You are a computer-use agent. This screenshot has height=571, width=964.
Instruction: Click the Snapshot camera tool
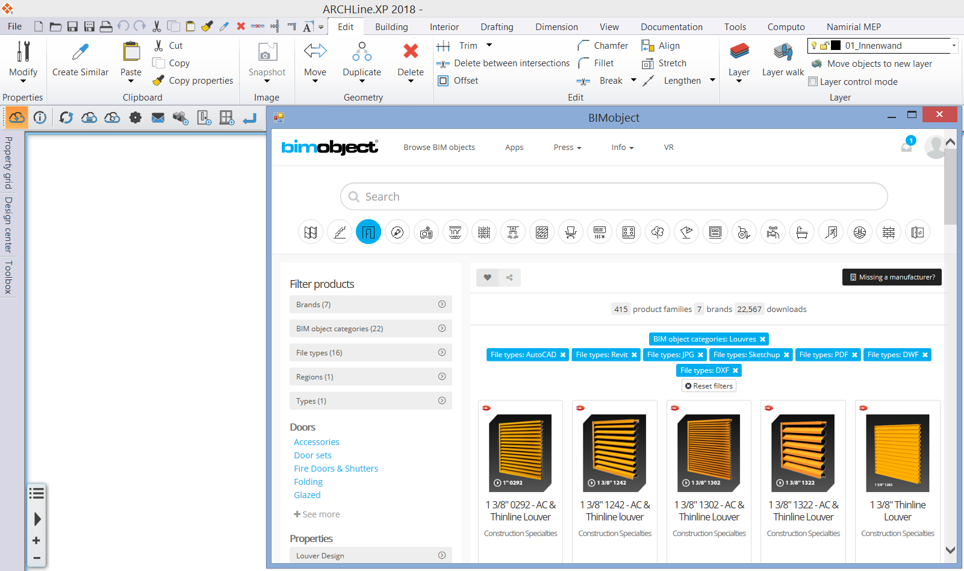point(267,61)
